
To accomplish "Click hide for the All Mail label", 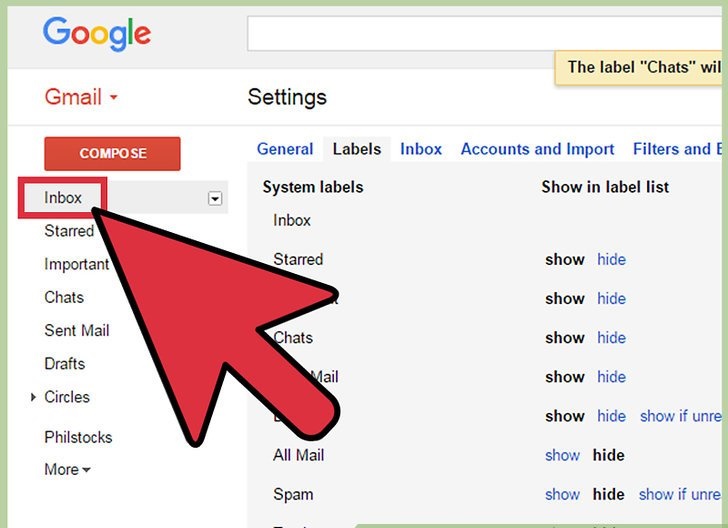I will [x=608, y=455].
